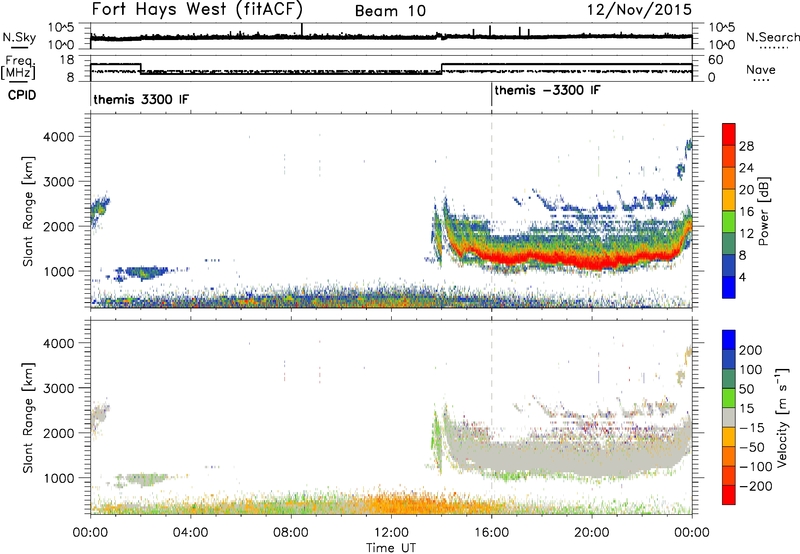Click the '08:00' time tick label
The image size is (800, 554).
(291, 533)
